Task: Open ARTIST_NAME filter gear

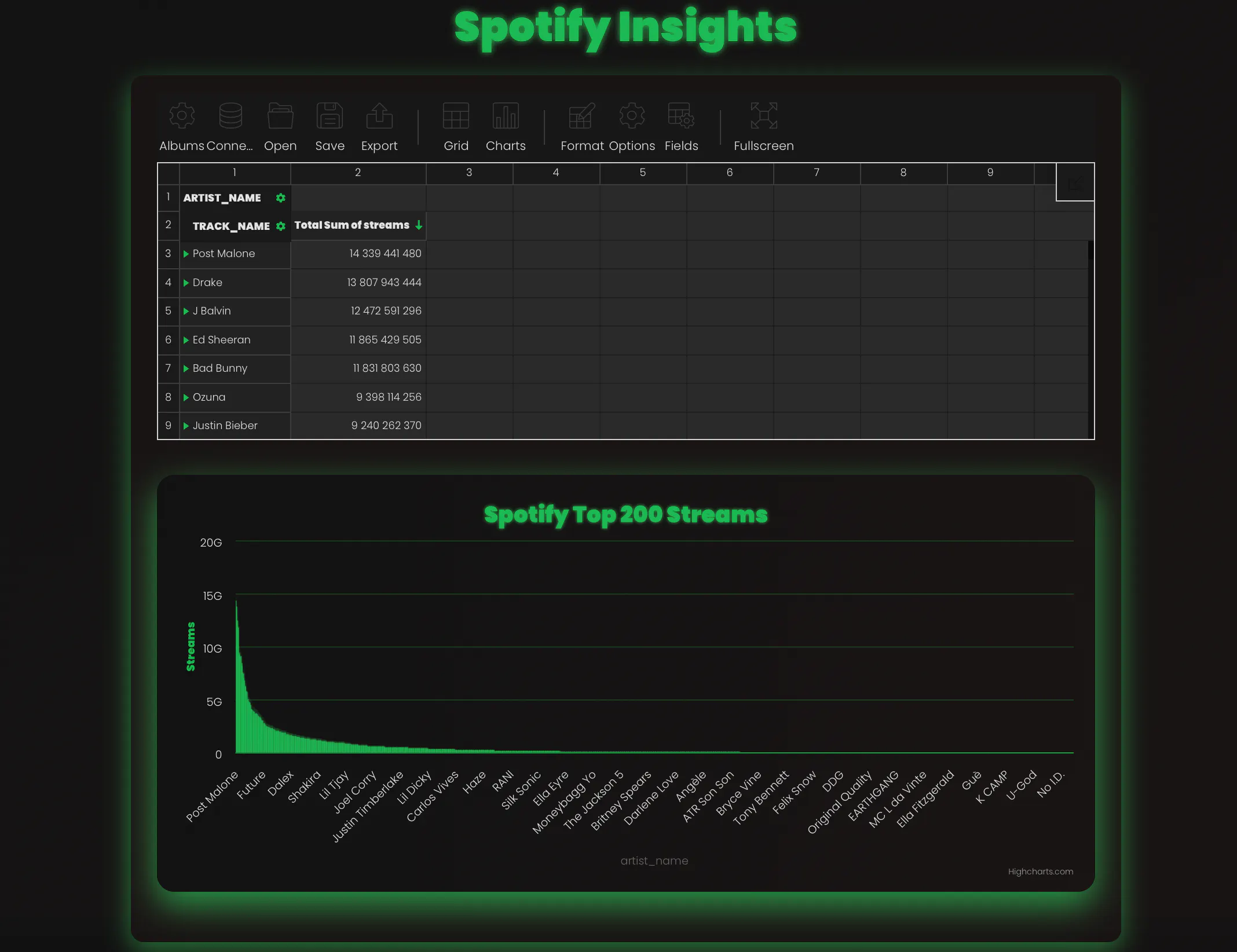Action: pos(281,198)
